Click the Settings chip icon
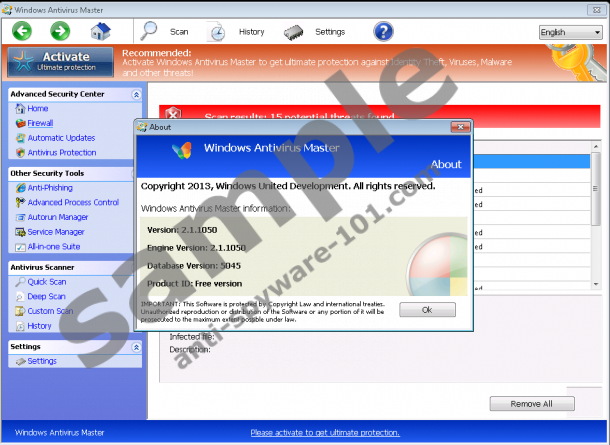 [295, 31]
